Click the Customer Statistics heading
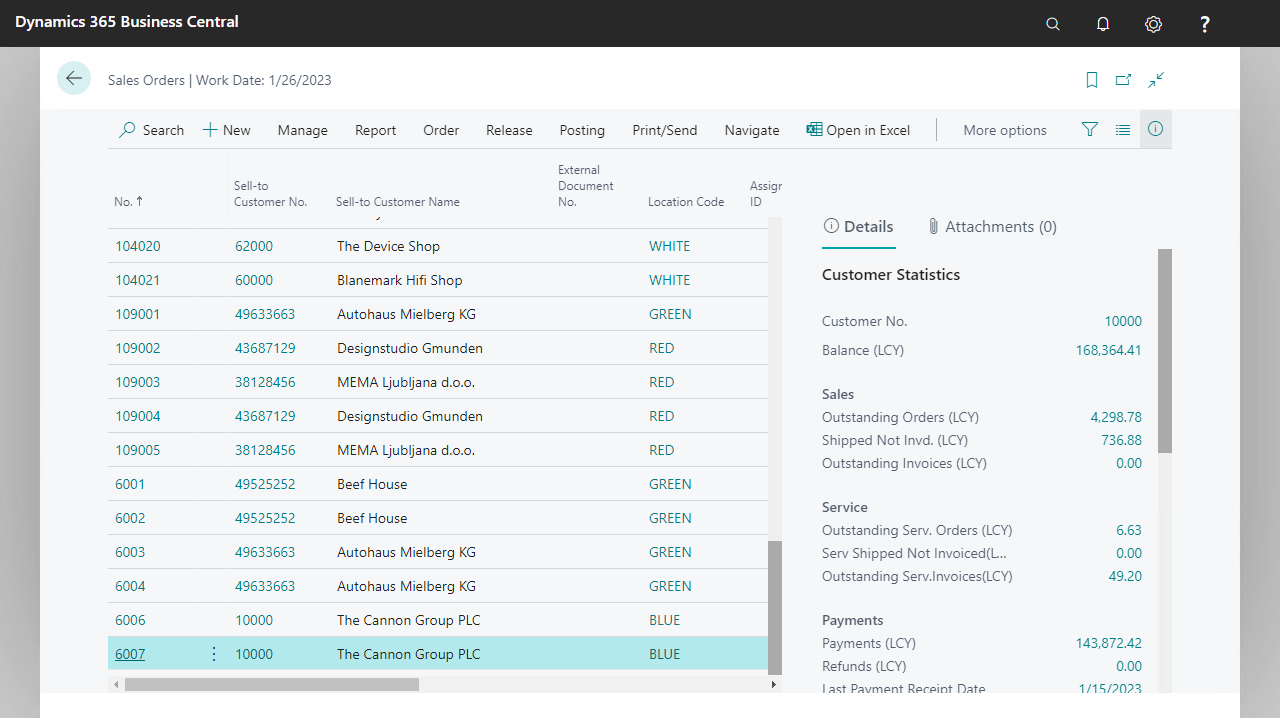Viewport: 1280px width, 720px height. pos(891,275)
